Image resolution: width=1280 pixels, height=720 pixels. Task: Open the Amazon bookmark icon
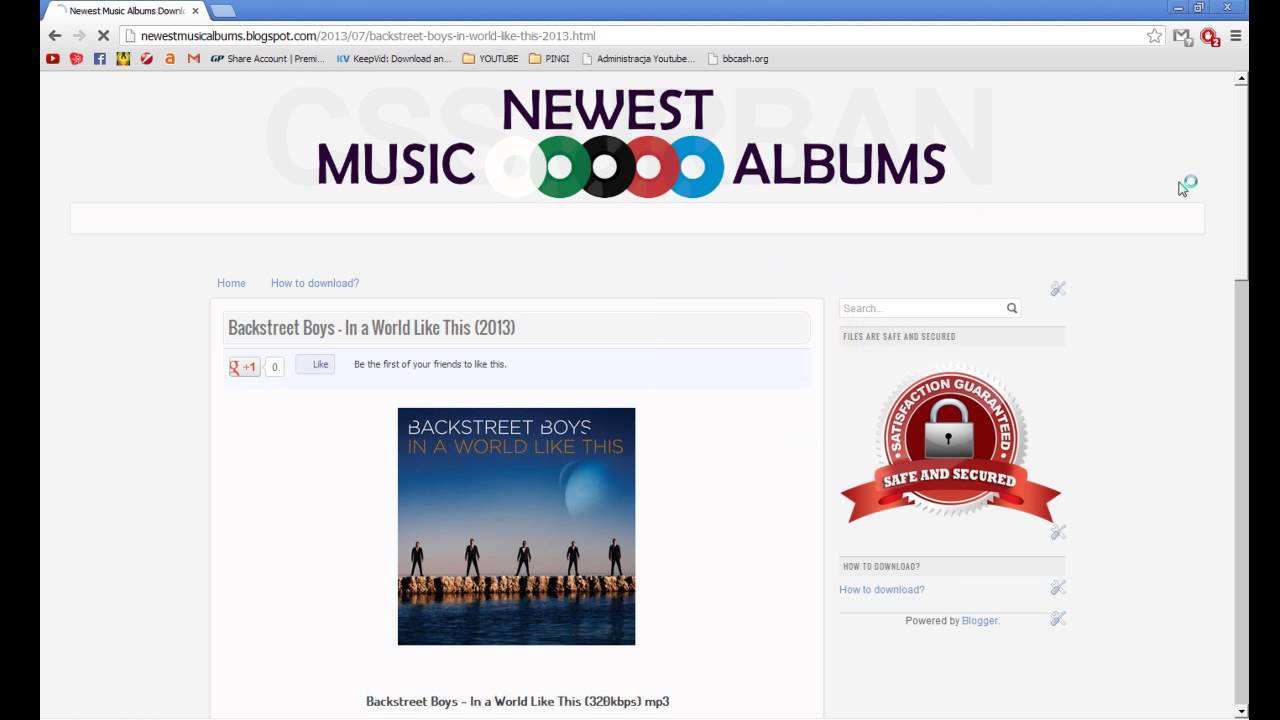(170, 59)
